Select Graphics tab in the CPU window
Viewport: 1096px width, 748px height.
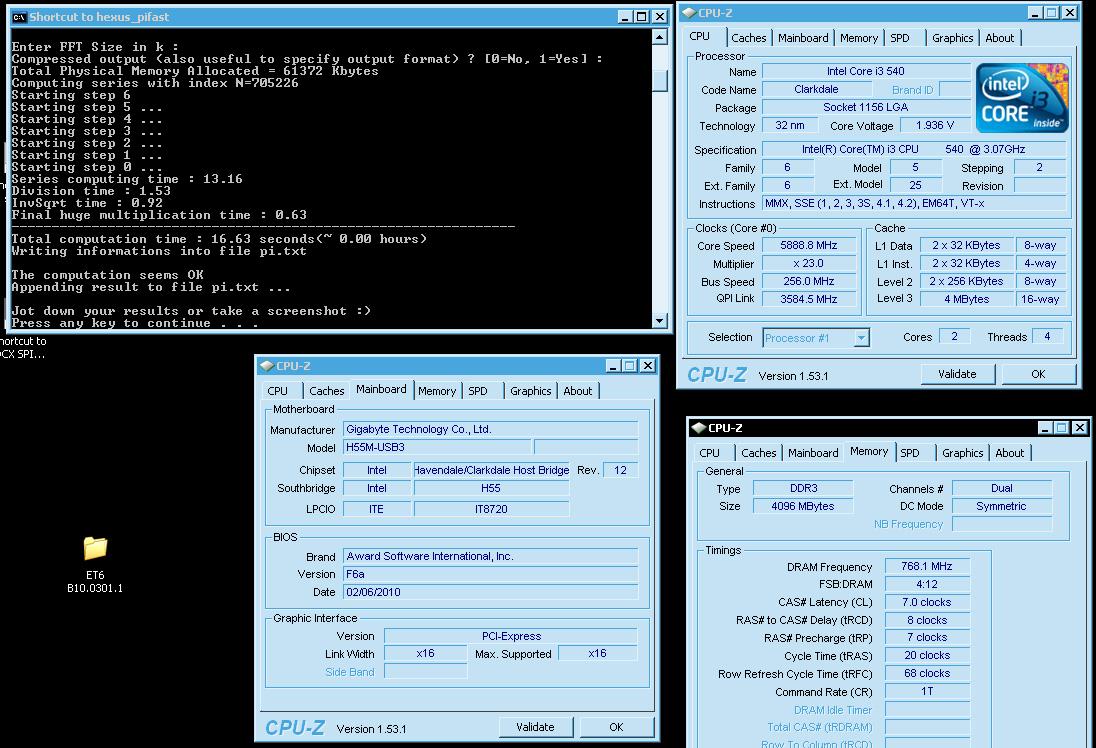953,38
